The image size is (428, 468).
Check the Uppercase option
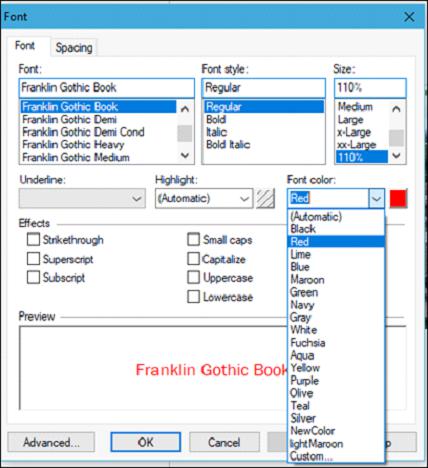pos(194,277)
